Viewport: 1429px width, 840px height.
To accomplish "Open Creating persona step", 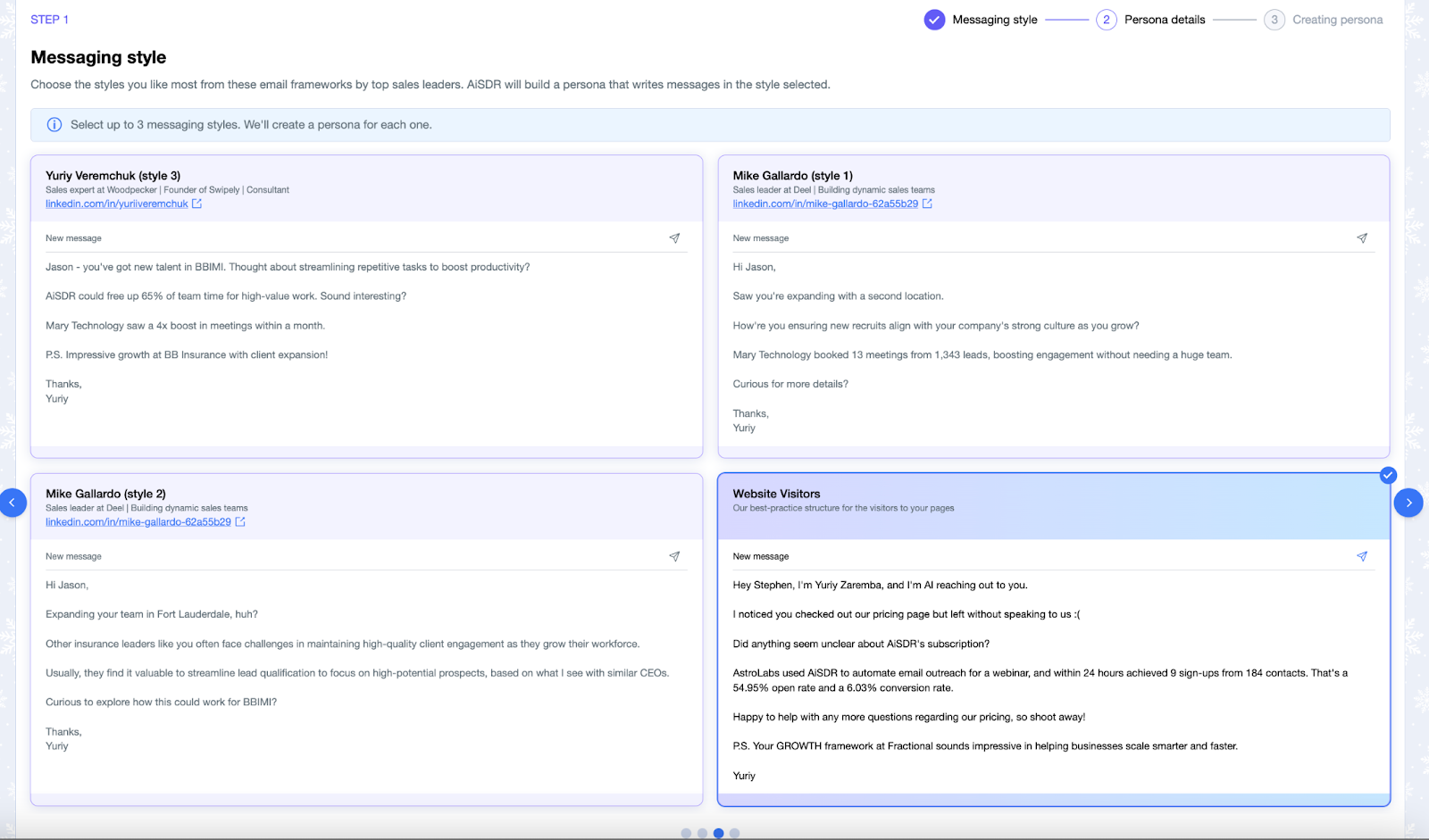I will tap(1337, 20).
